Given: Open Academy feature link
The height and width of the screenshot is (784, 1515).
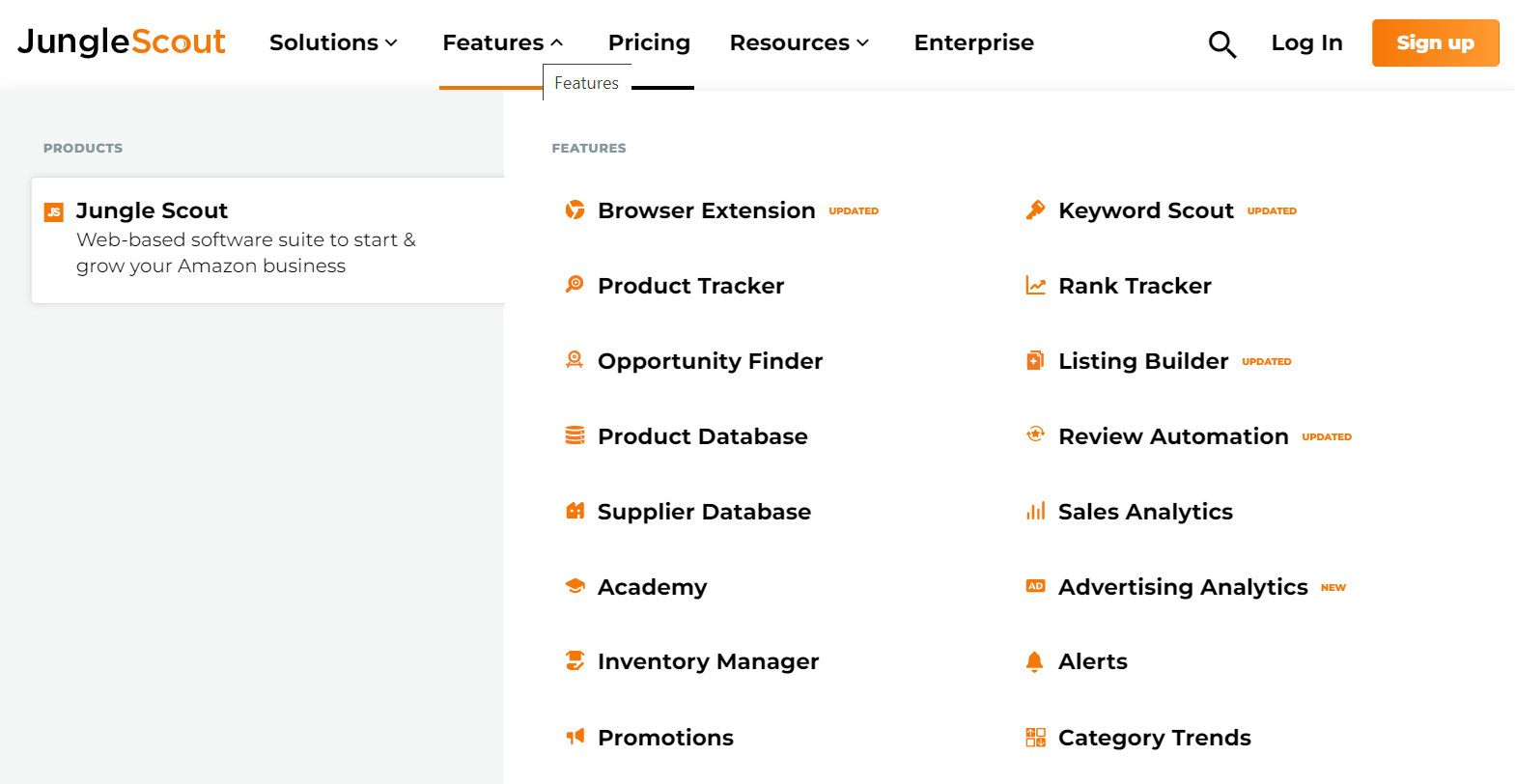Looking at the screenshot, I should (x=652, y=587).
